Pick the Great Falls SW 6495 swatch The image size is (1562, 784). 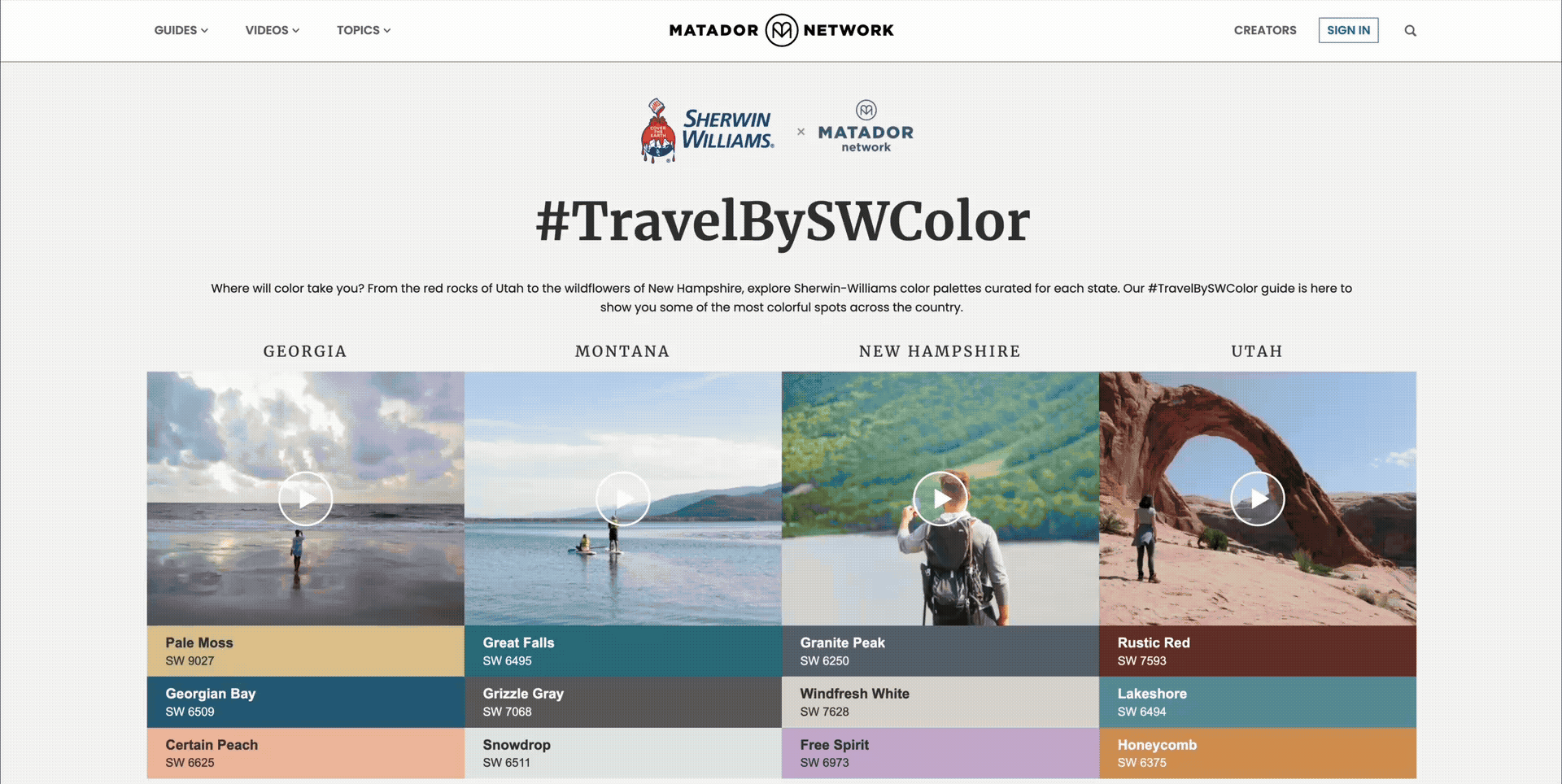tap(622, 651)
